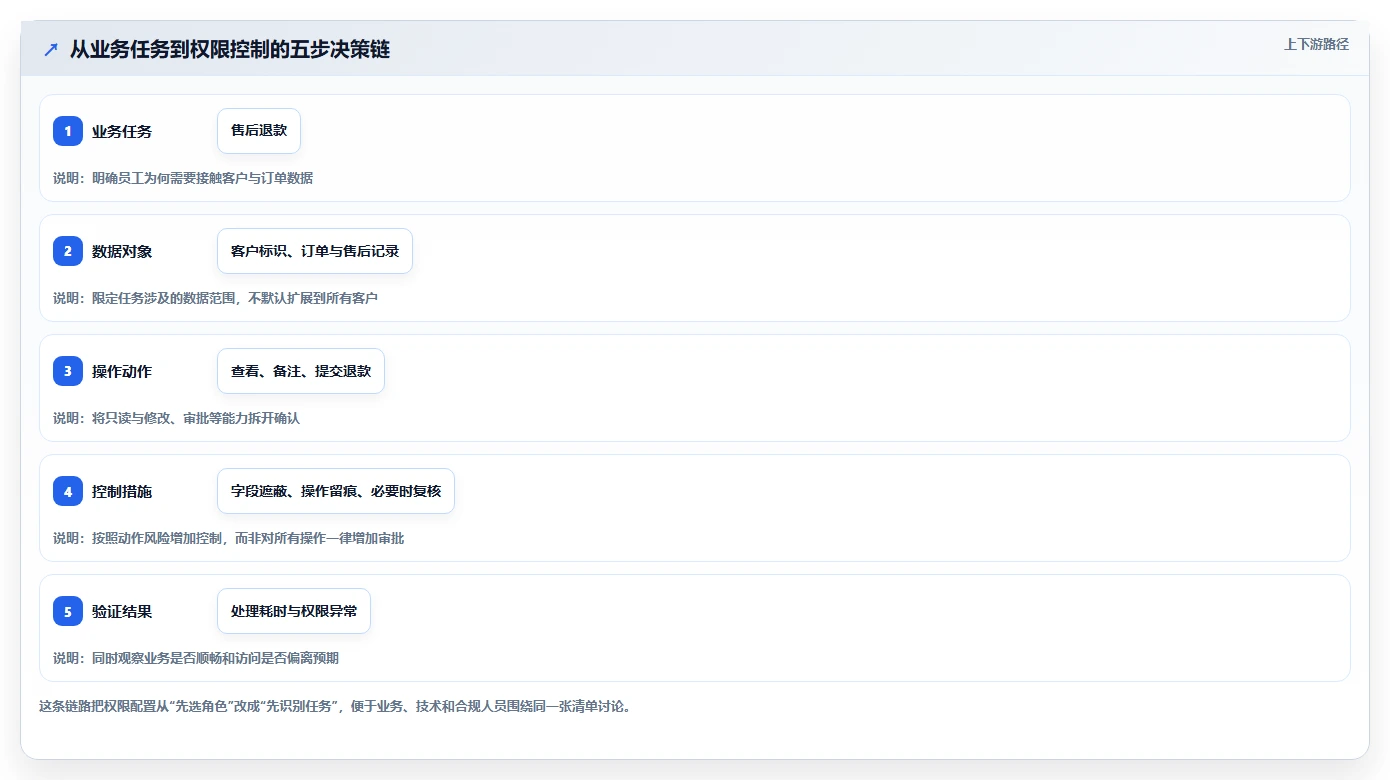Click the note 按照动作风险增加控制
Screen dimensions: 1390x780
tap(157, 538)
